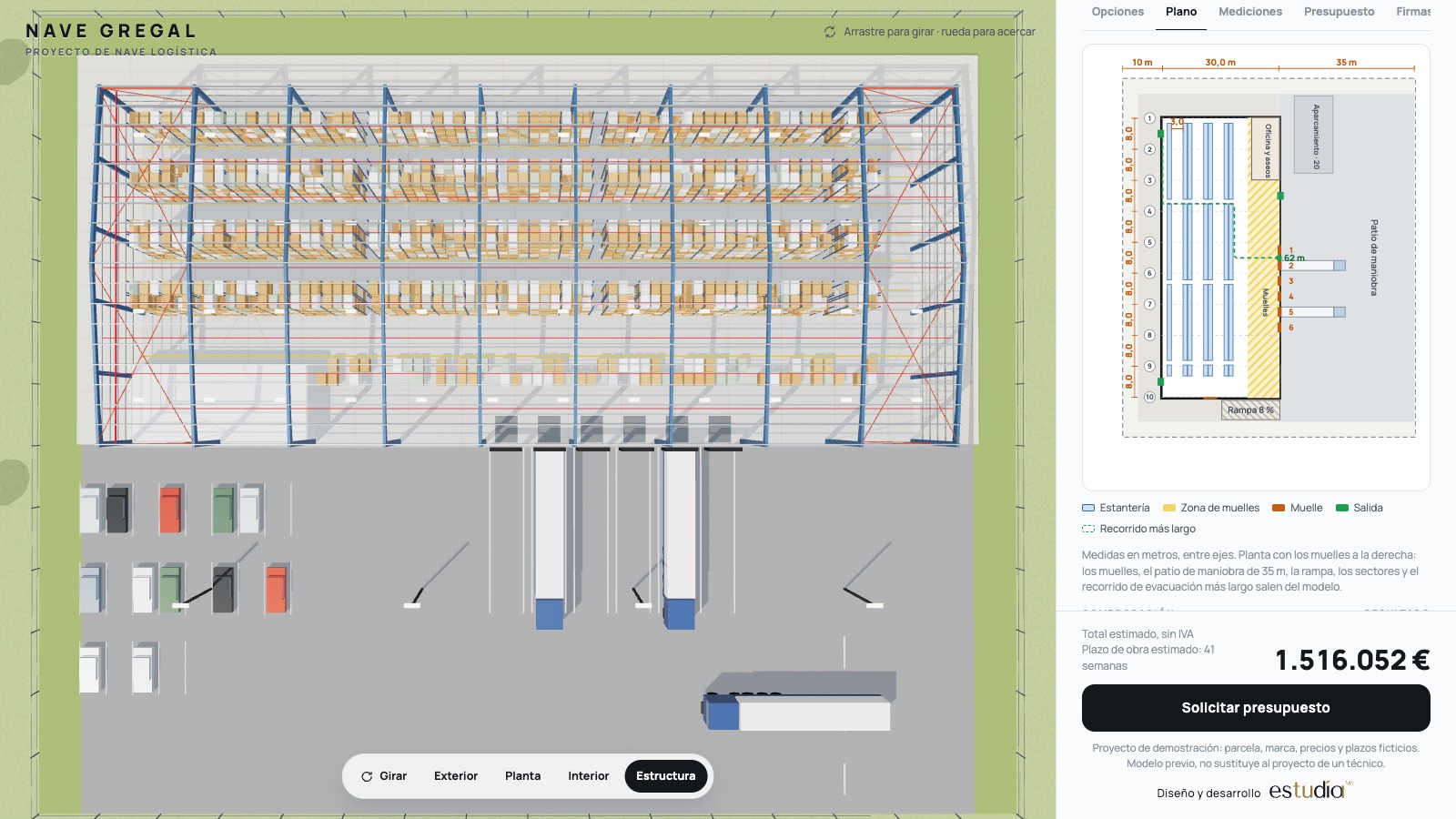Click the Girar rotate button
1456x819 pixels.
point(384,776)
